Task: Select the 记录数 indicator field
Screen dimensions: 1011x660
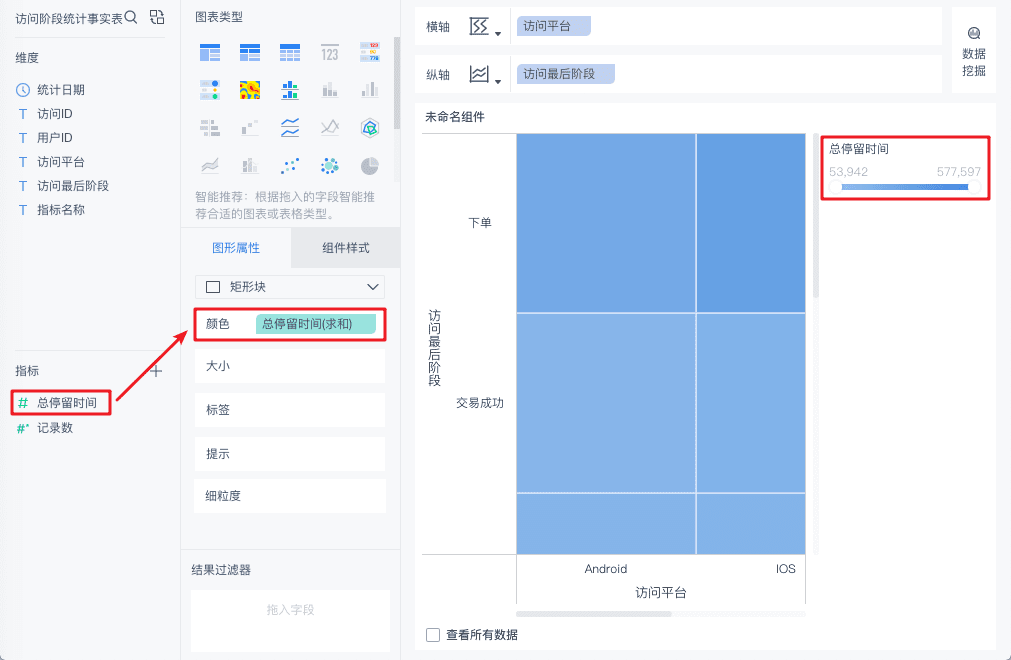Action: [55, 428]
